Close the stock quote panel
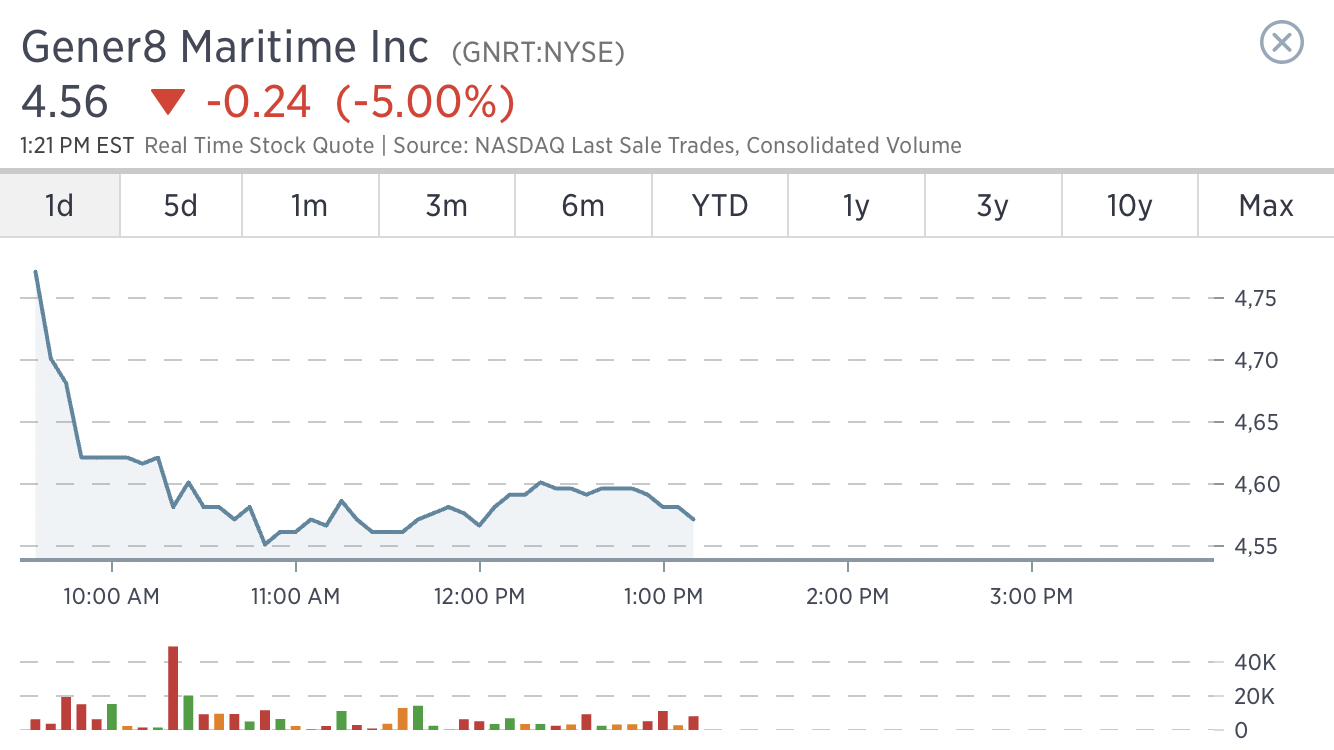1334x750 pixels. (x=1282, y=43)
